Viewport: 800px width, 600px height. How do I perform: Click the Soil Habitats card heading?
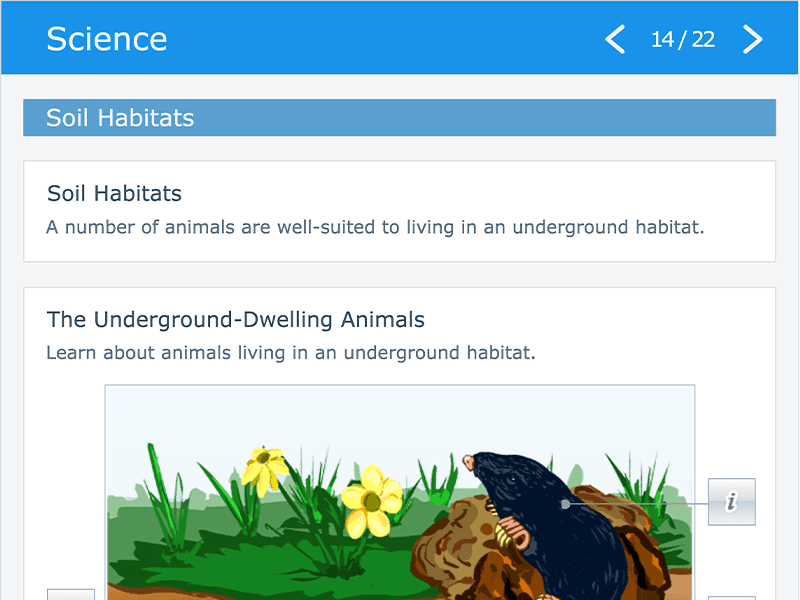tap(114, 193)
